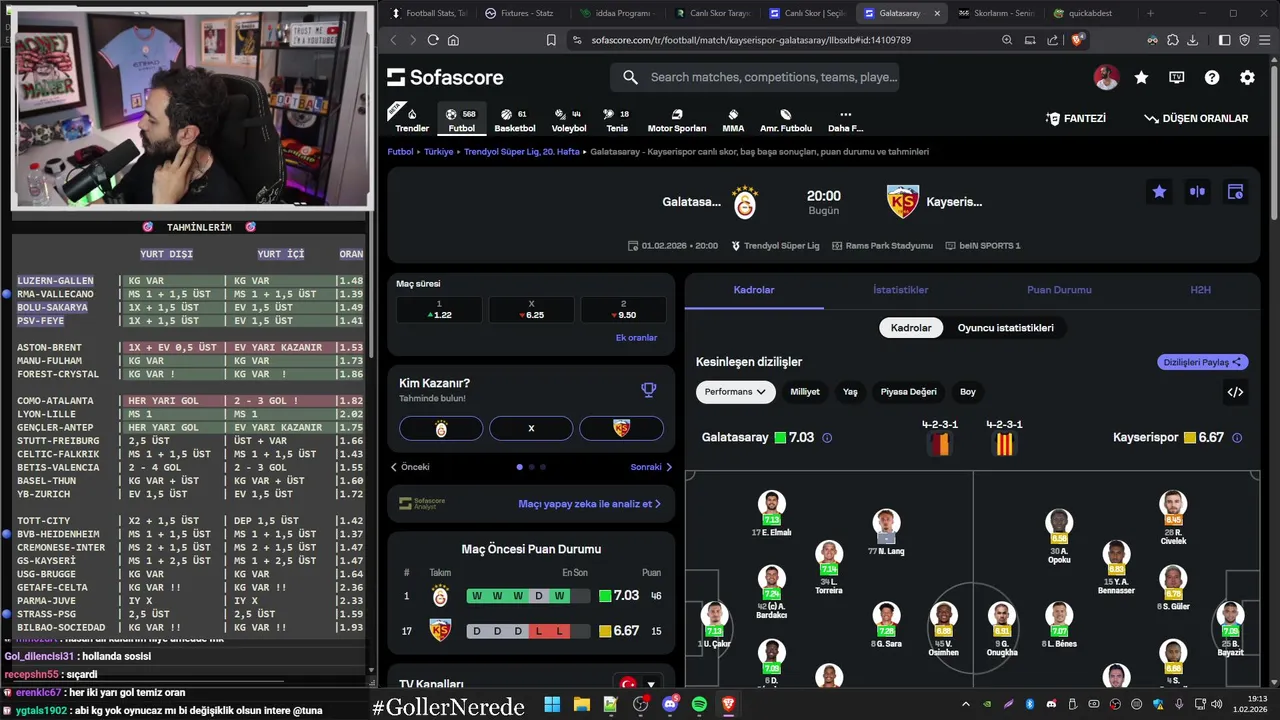Open İstatistikler tab
The width and height of the screenshot is (1280, 720).
pos(900,290)
